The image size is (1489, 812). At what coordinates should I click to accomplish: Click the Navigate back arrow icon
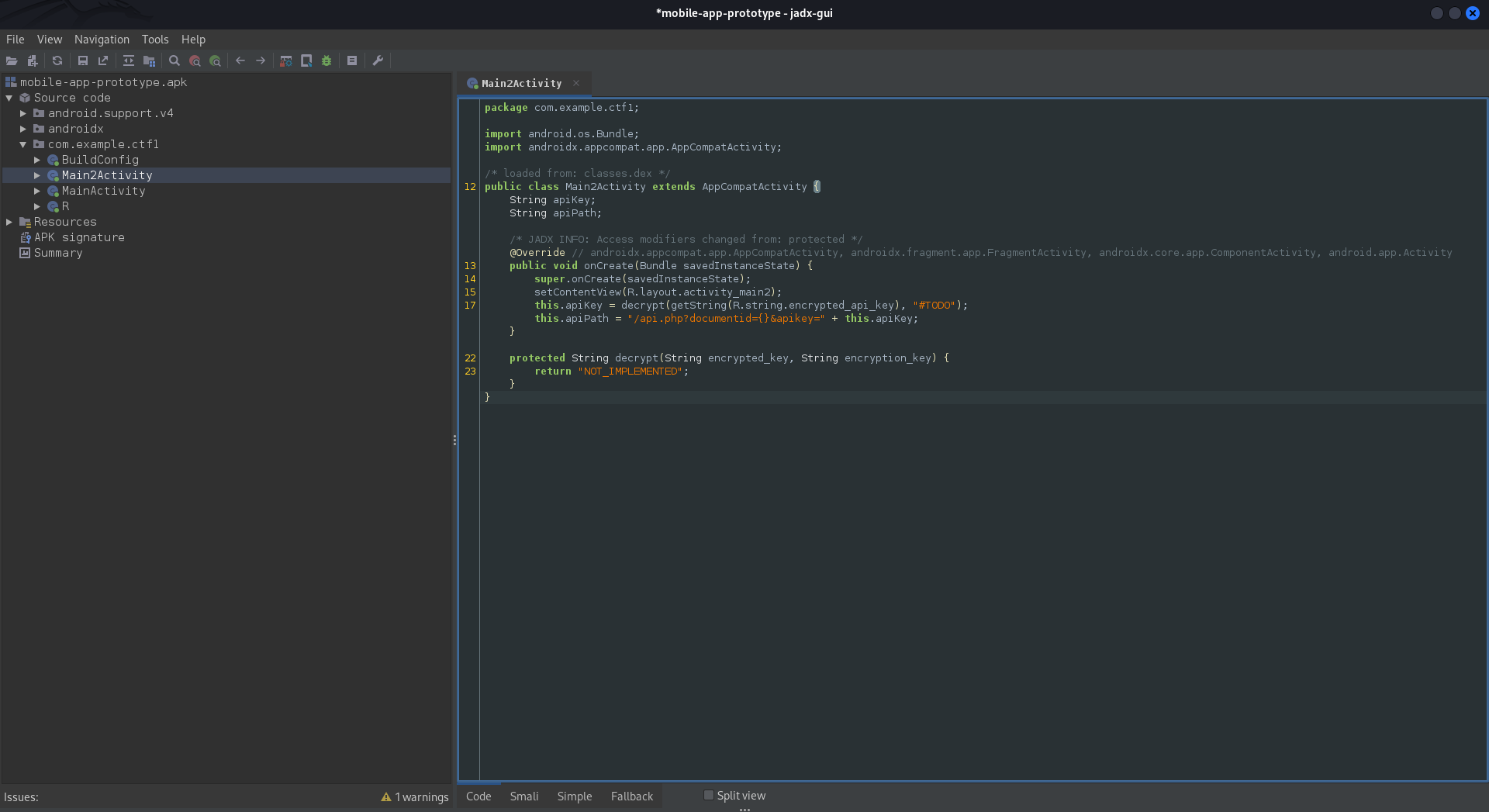coord(240,60)
